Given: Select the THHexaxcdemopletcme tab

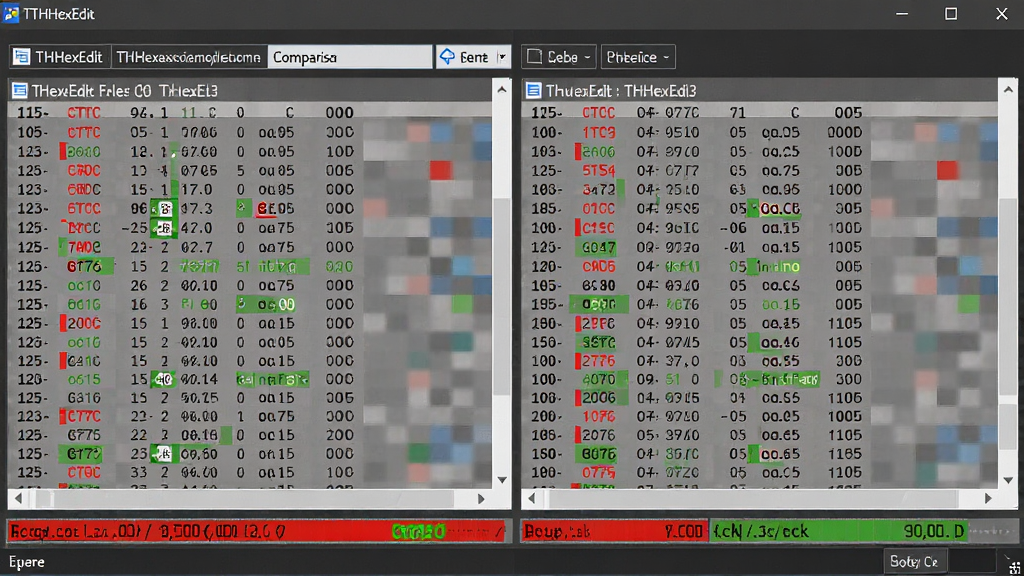Looking at the screenshot, I should pyautogui.click(x=189, y=57).
